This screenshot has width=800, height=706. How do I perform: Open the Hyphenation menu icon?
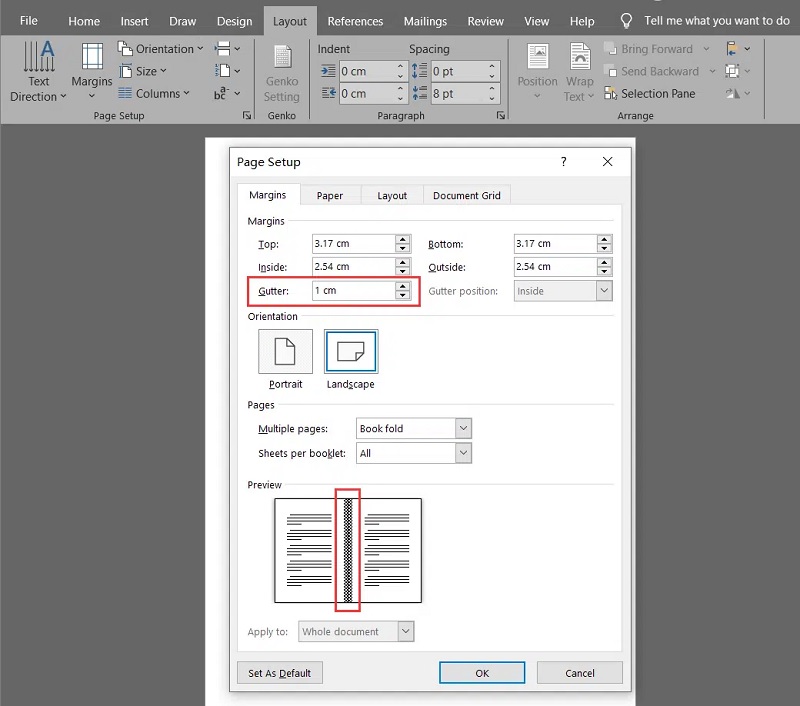click(x=227, y=93)
